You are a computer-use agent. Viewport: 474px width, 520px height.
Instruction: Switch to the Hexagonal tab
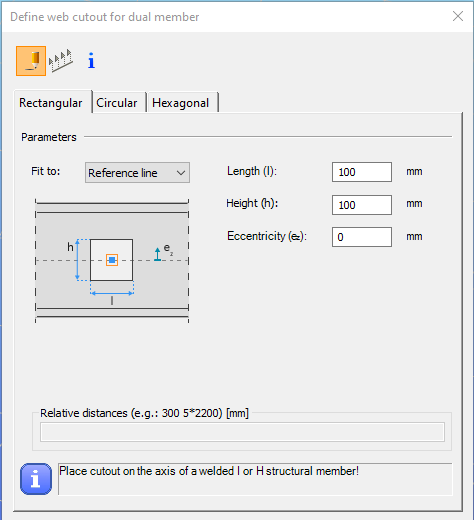click(x=181, y=103)
